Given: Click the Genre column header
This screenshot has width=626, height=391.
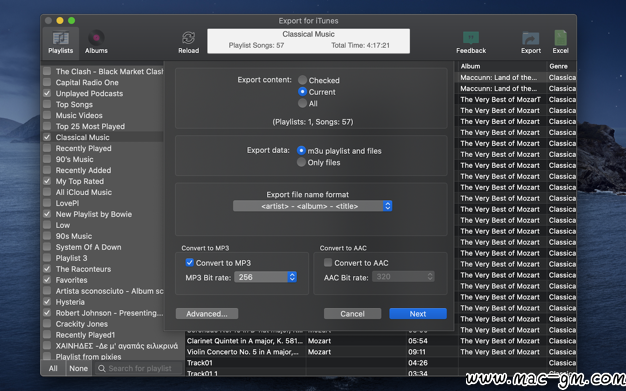Looking at the screenshot, I should point(558,66).
